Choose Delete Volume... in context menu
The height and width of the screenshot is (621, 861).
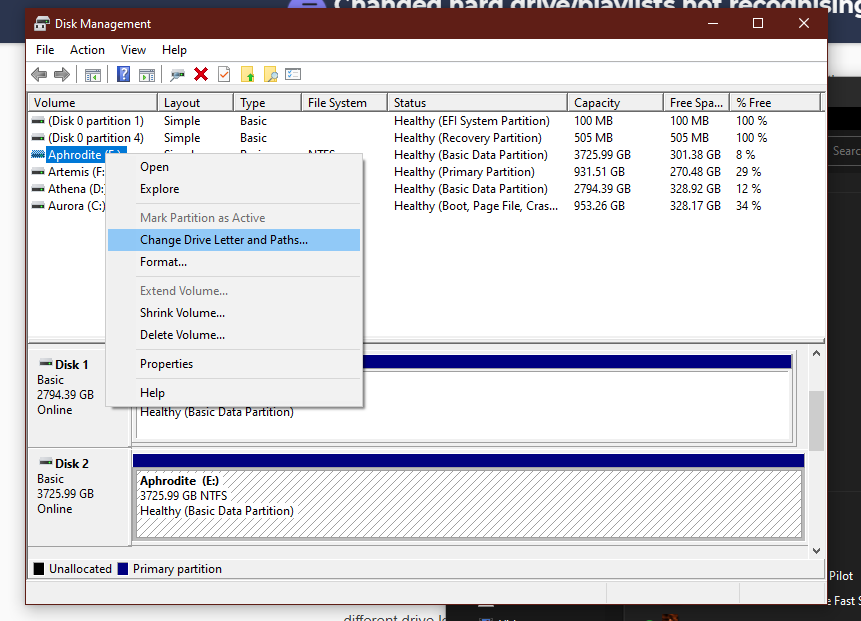[234, 335]
